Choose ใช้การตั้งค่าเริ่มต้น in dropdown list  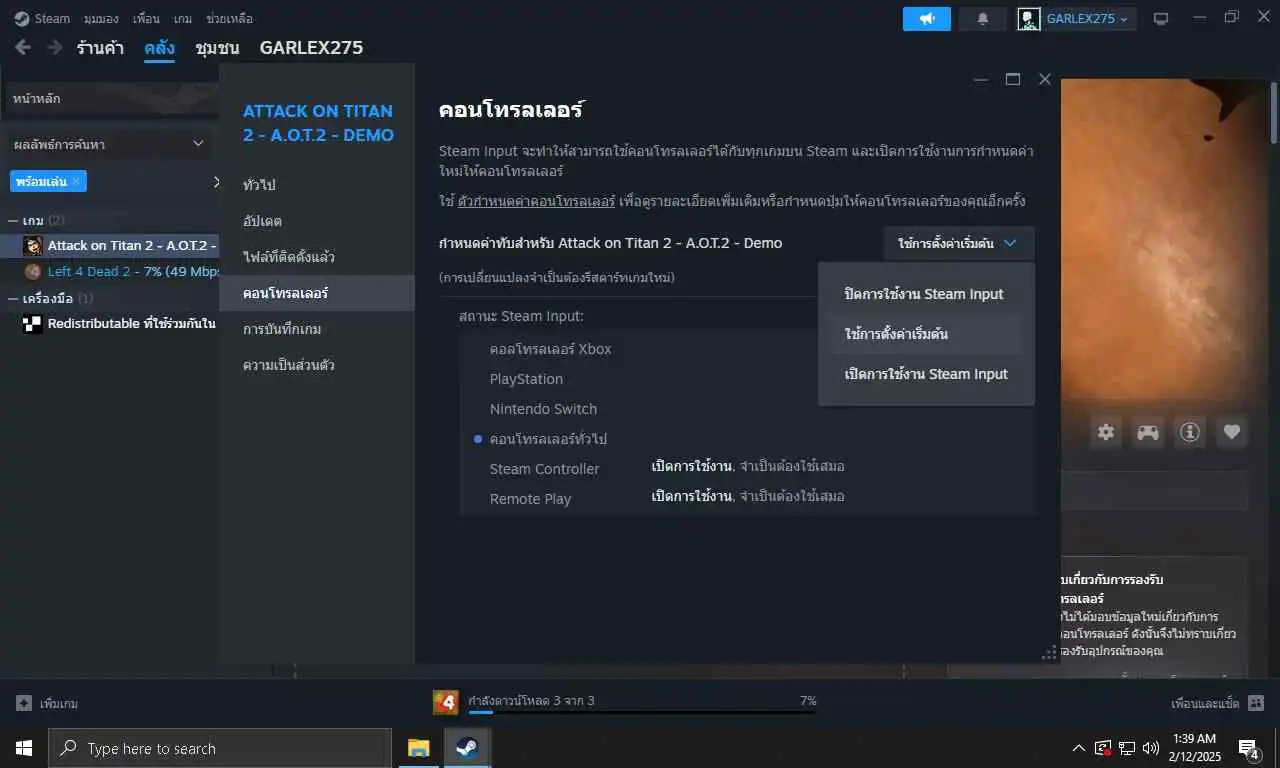[x=924, y=334]
